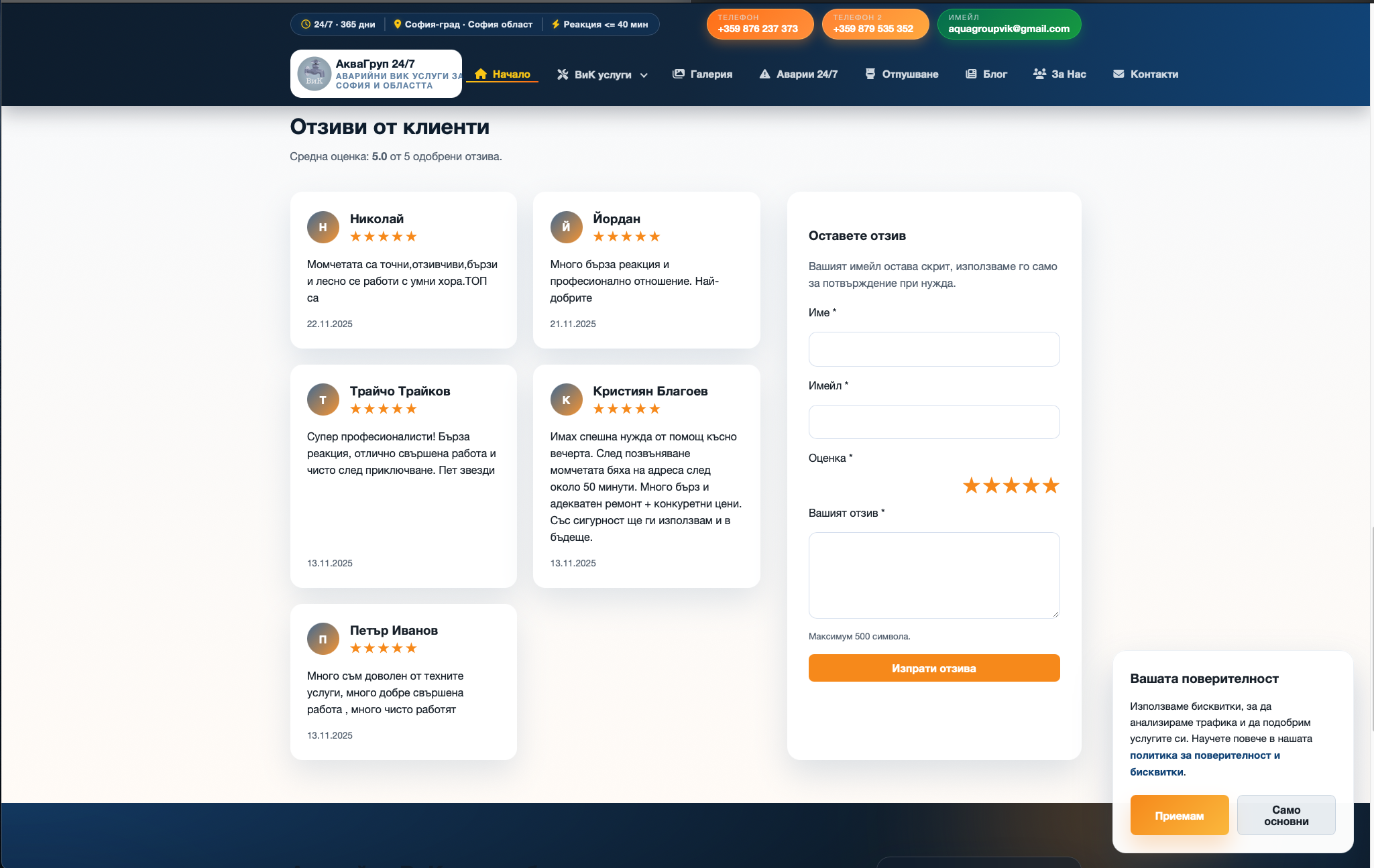Expand the ВиК услуги dropdown chevron
This screenshot has height=868, width=1374.
pos(644,75)
